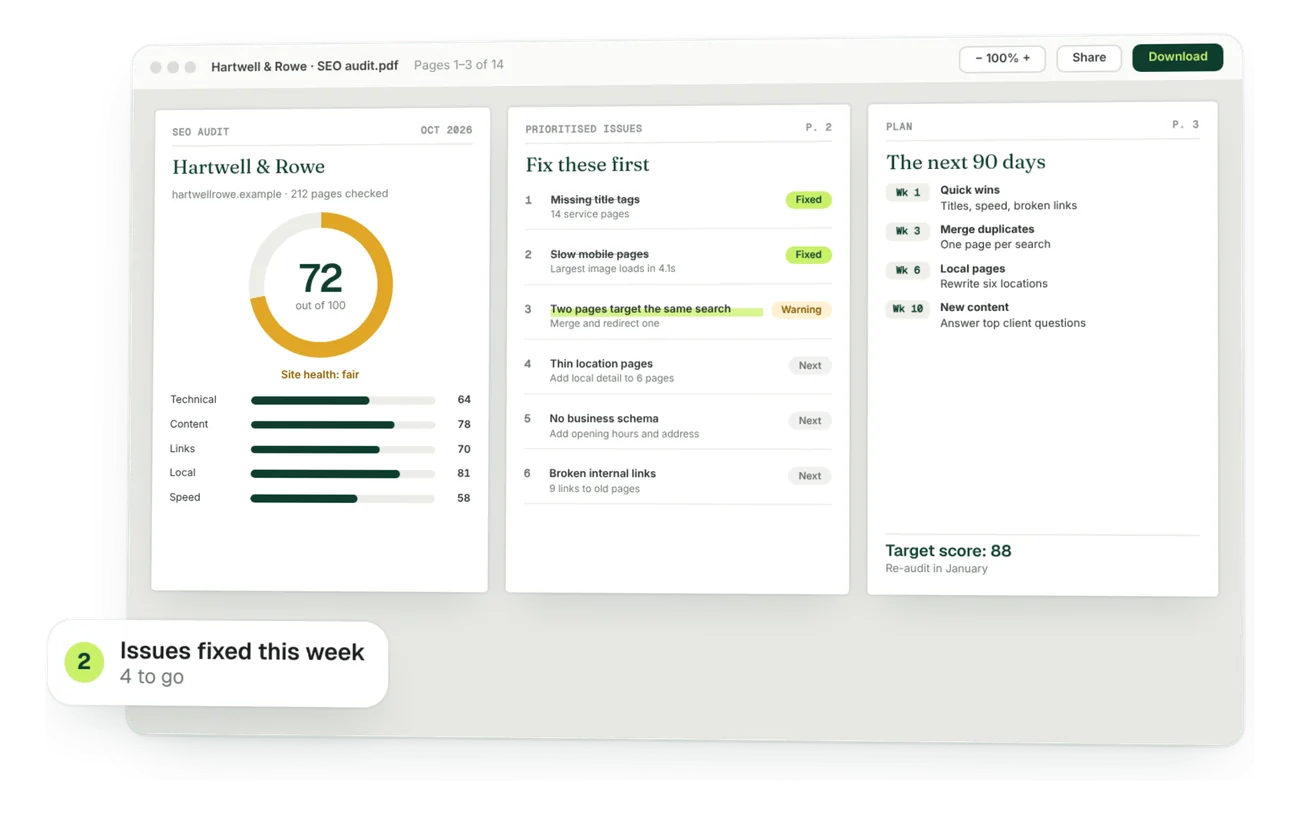This screenshot has width=1300, height=813.
Task: Click the 'Target score: 88' text
Action: click(948, 551)
